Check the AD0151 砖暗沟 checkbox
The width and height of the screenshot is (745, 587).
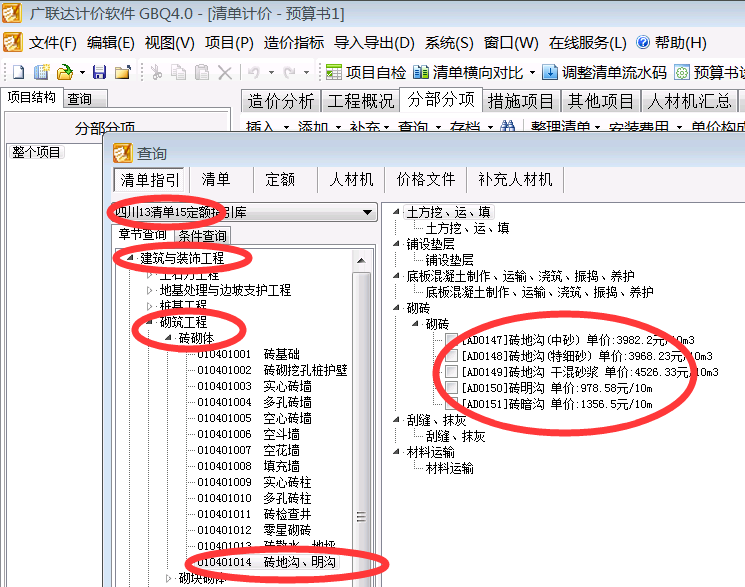coord(451,404)
